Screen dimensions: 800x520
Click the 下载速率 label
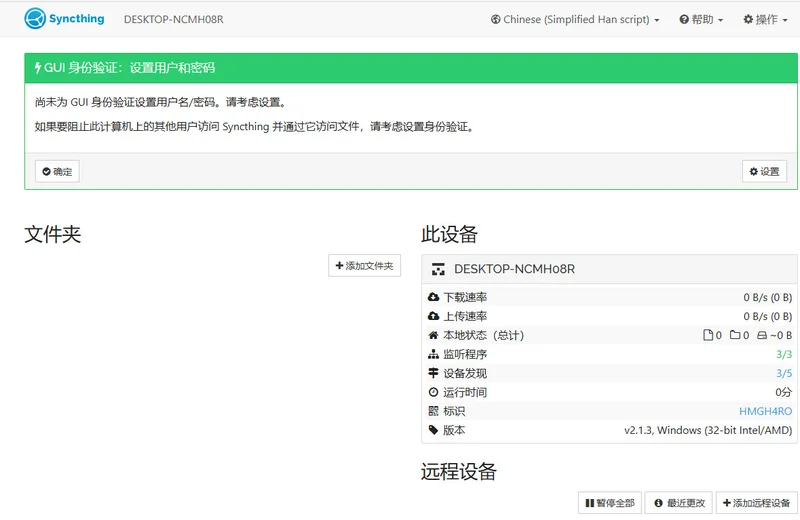coord(465,297)
